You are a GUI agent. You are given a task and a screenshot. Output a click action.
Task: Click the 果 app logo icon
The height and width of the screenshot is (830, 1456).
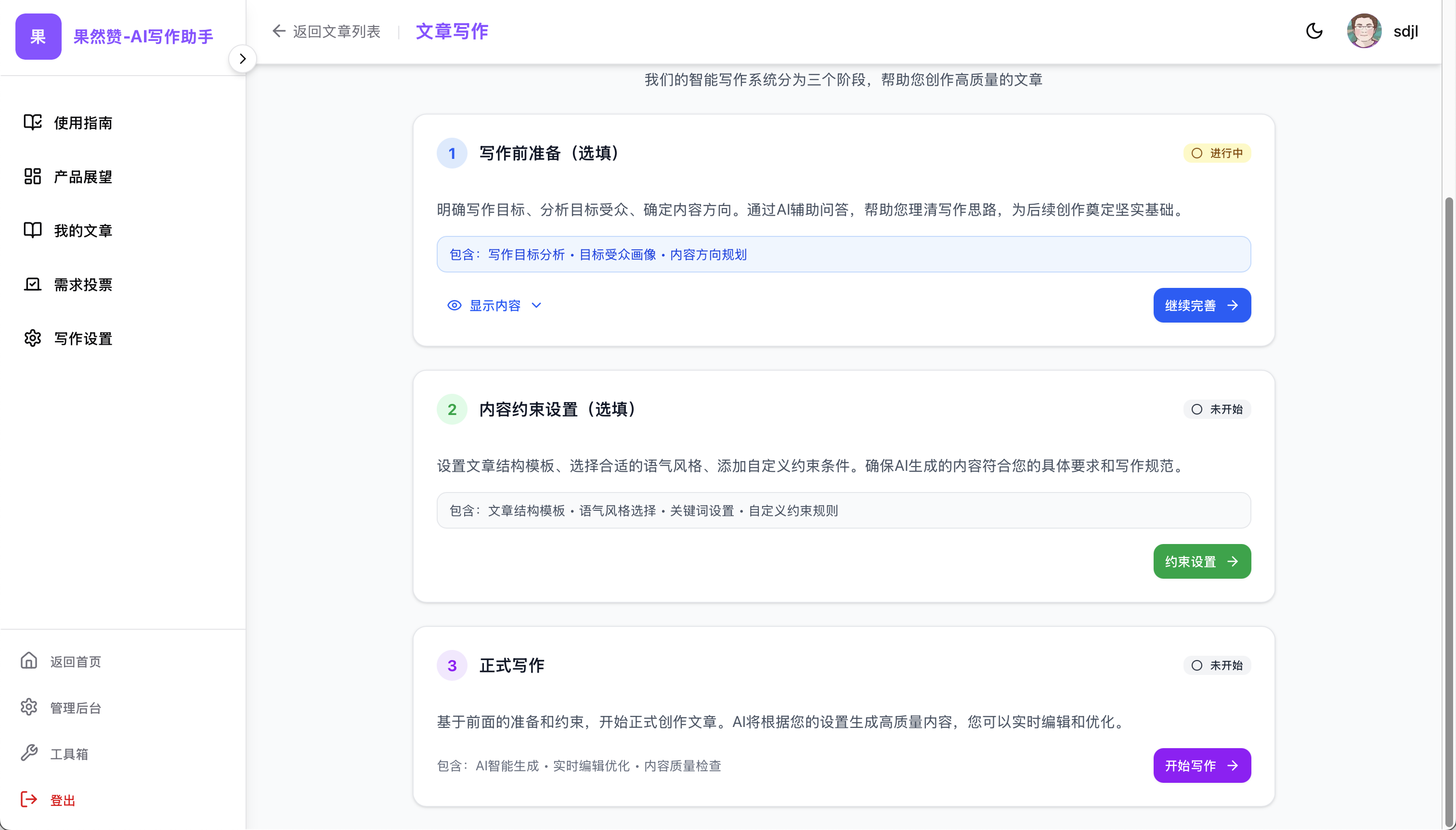point(38,37)
